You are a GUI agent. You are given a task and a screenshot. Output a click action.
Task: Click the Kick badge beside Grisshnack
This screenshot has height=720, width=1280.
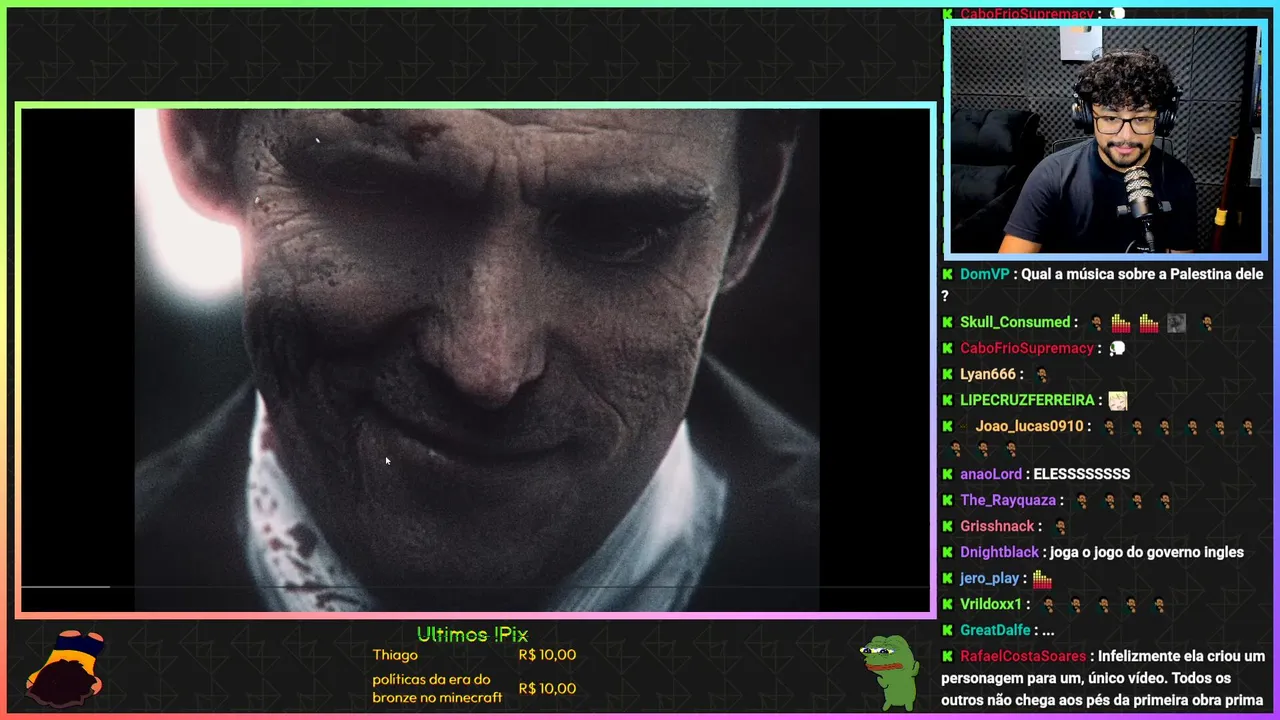coord(947,526)
